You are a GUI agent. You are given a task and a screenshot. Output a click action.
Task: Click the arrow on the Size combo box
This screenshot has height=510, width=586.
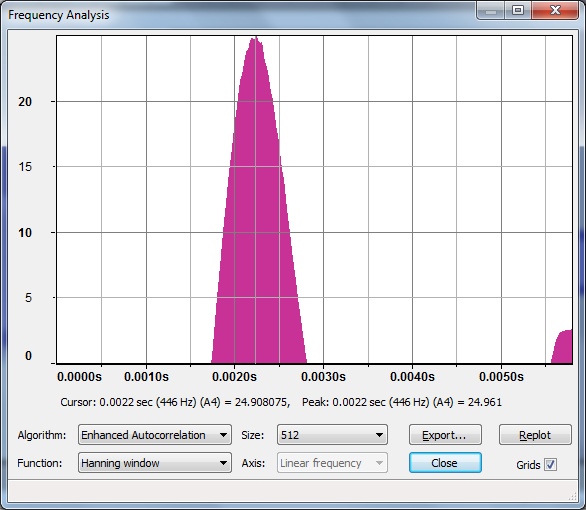click(x=379, y=435)
